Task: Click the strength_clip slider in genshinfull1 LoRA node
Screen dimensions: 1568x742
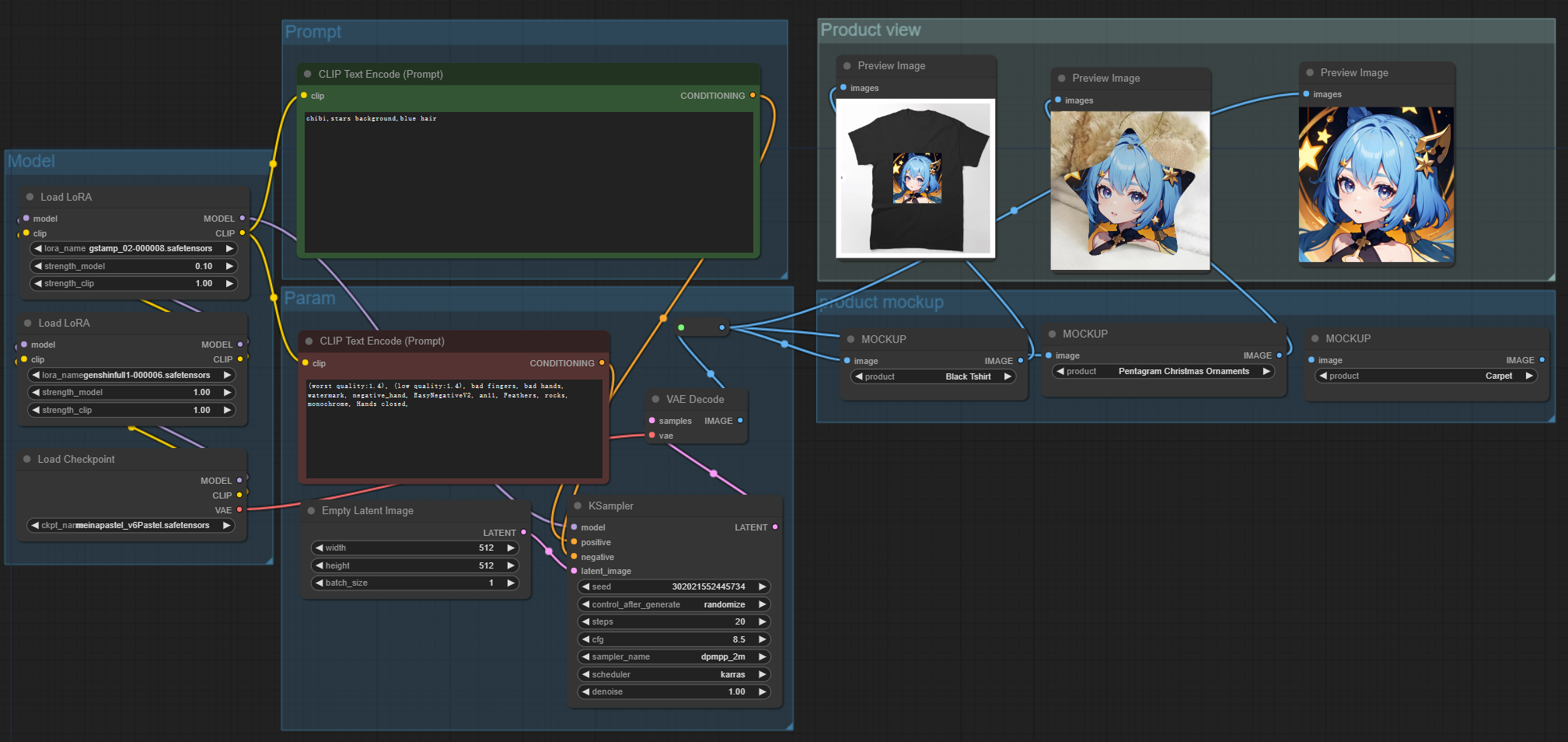Action: [131, 410]
